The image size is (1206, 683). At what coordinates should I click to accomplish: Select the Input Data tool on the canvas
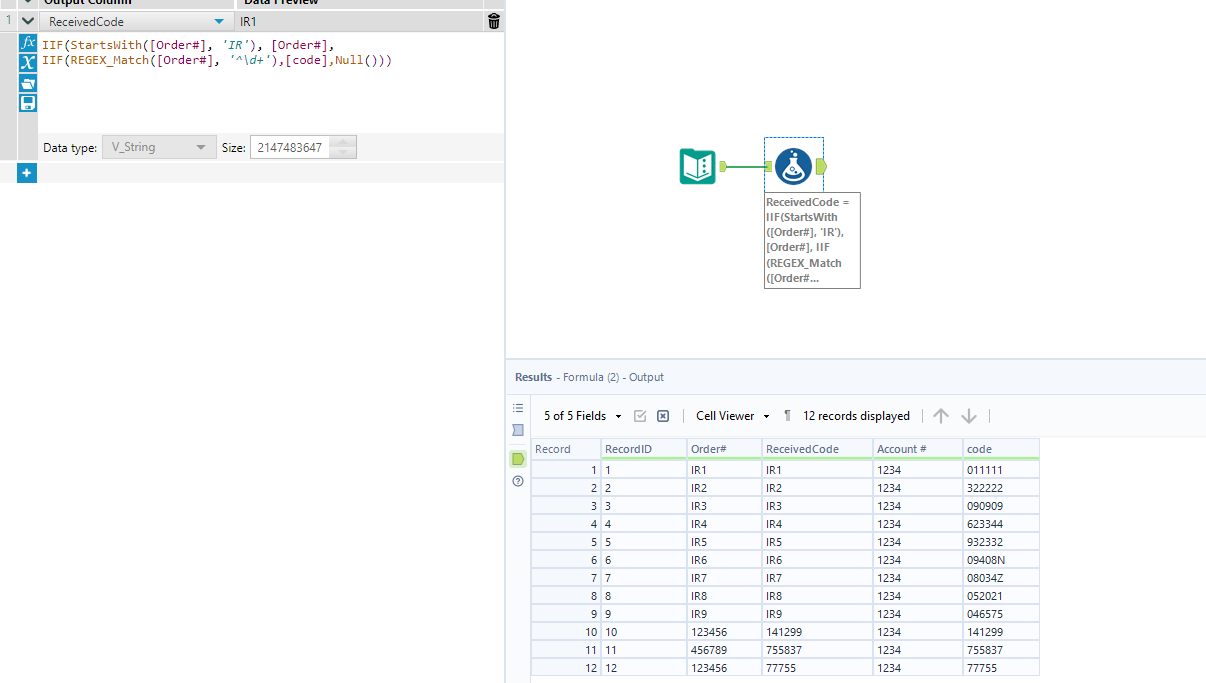pos(696,166)
